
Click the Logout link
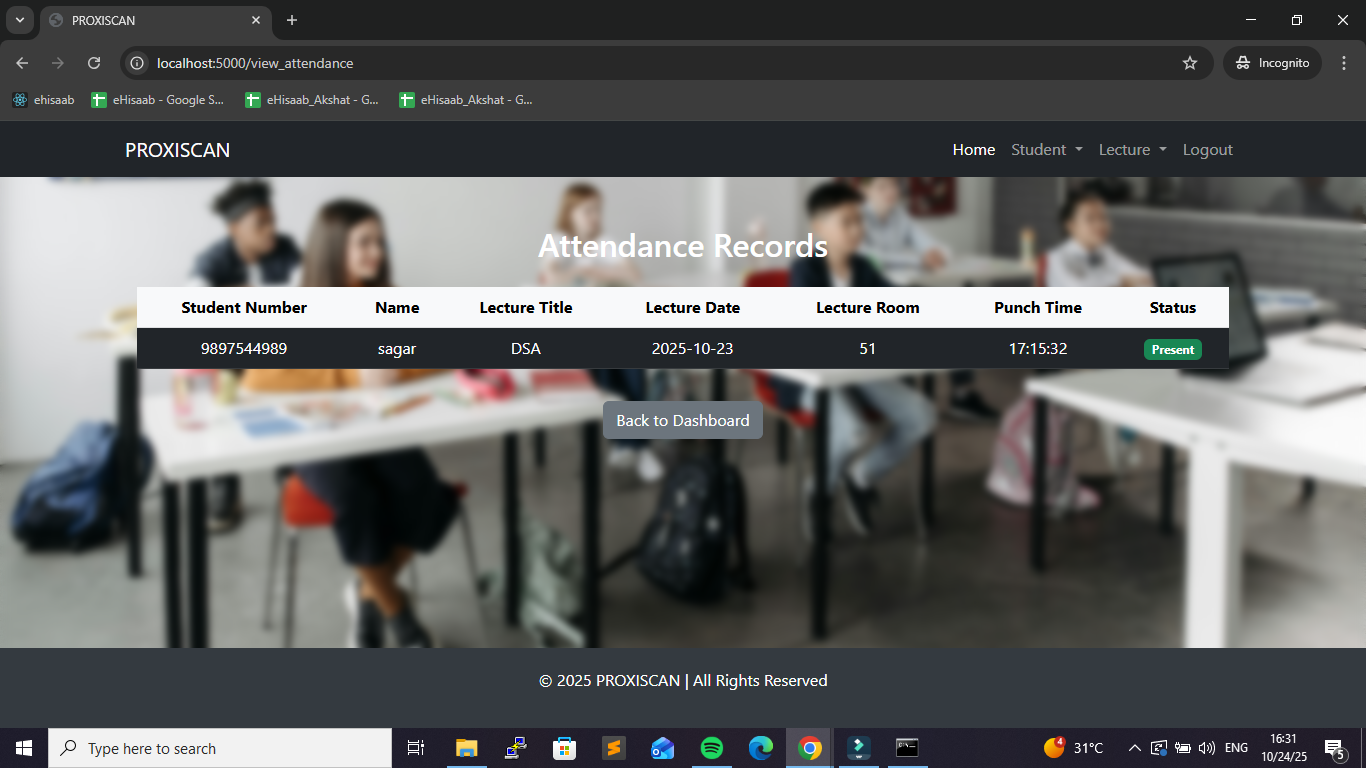point(1207,150)
